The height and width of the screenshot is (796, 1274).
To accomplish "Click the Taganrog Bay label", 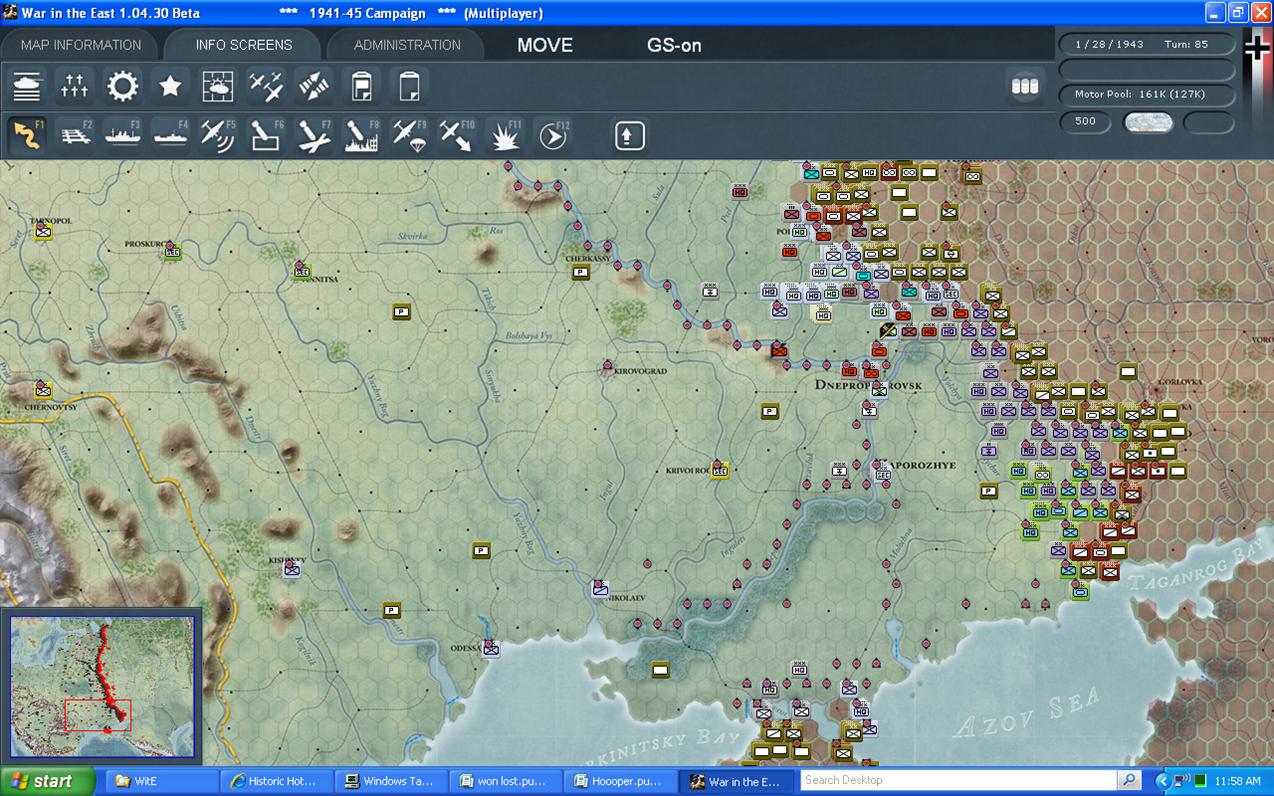I will tap(1196, 570).
